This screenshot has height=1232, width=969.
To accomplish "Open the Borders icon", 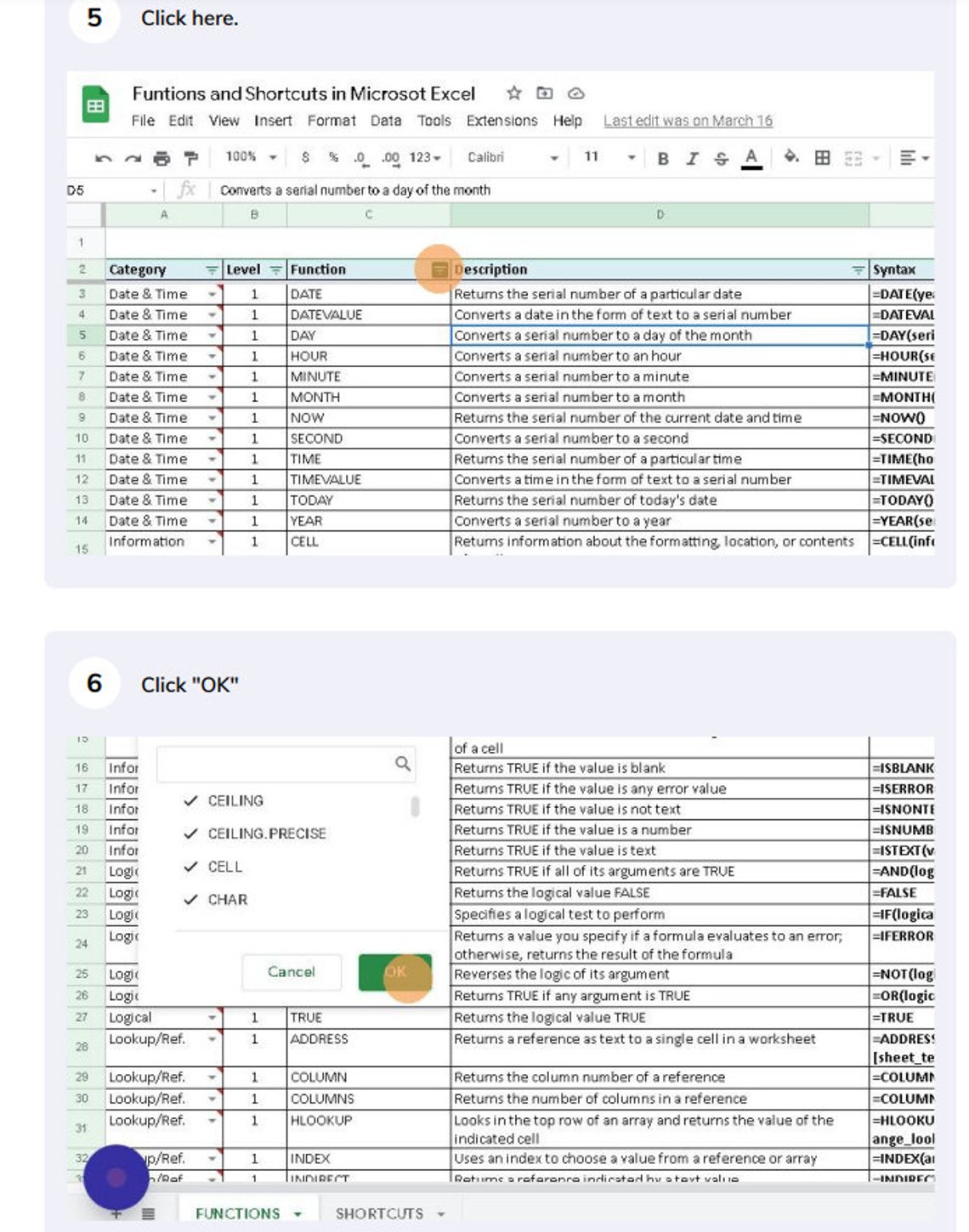I will coord(821,156).
